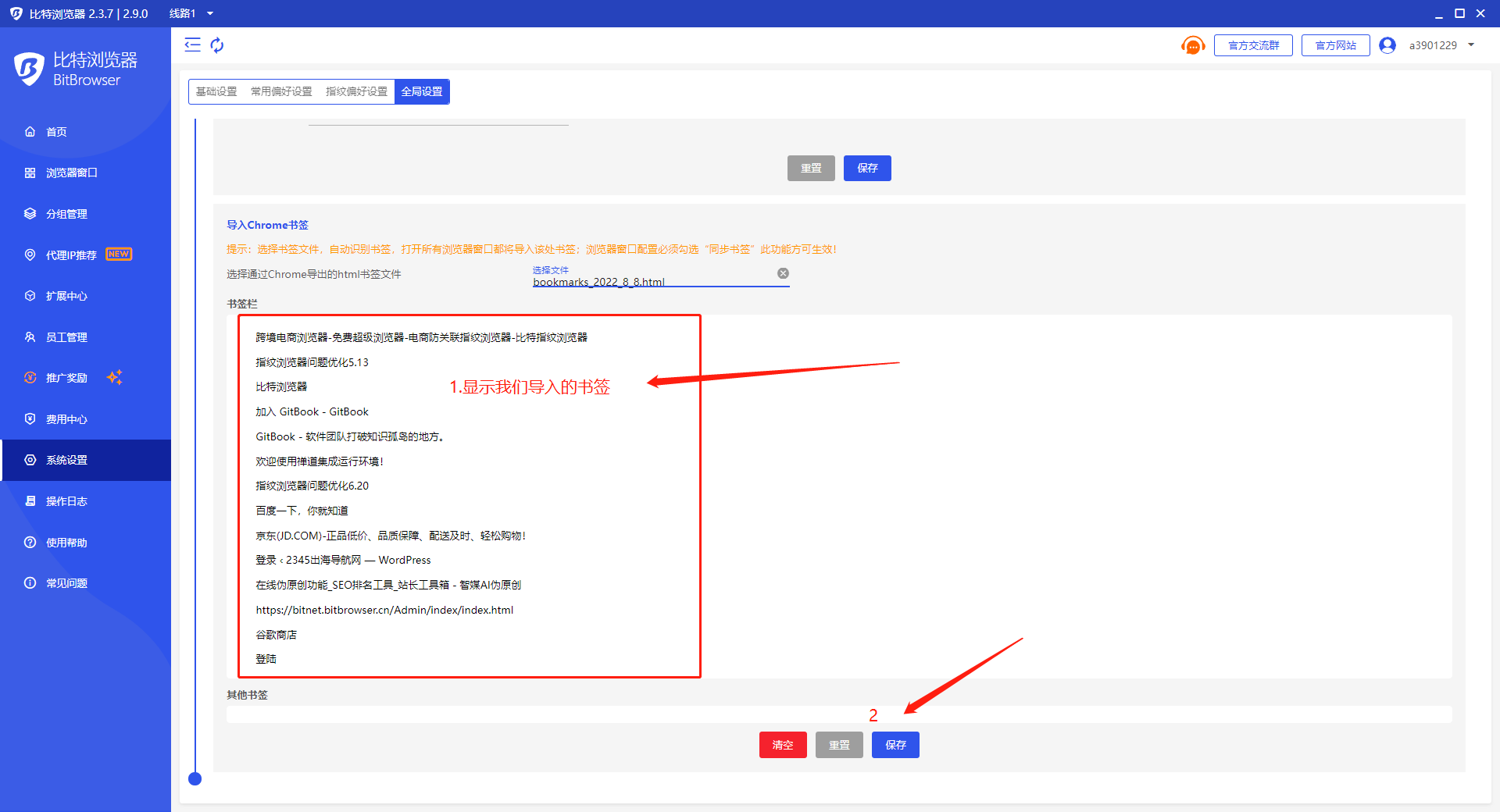Select the 常用偏好设置 tab
The image size is (1500, 812).
(281, 91)
